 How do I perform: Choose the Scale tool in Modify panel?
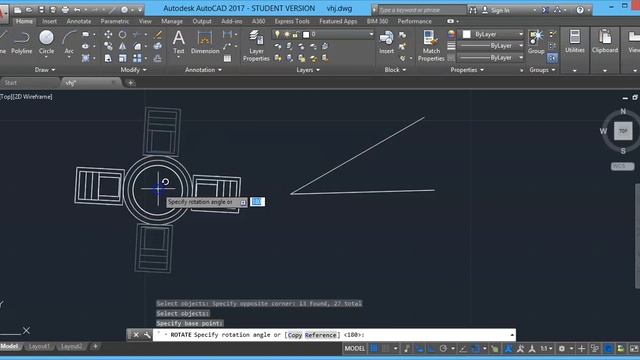(x=122, y=58)
